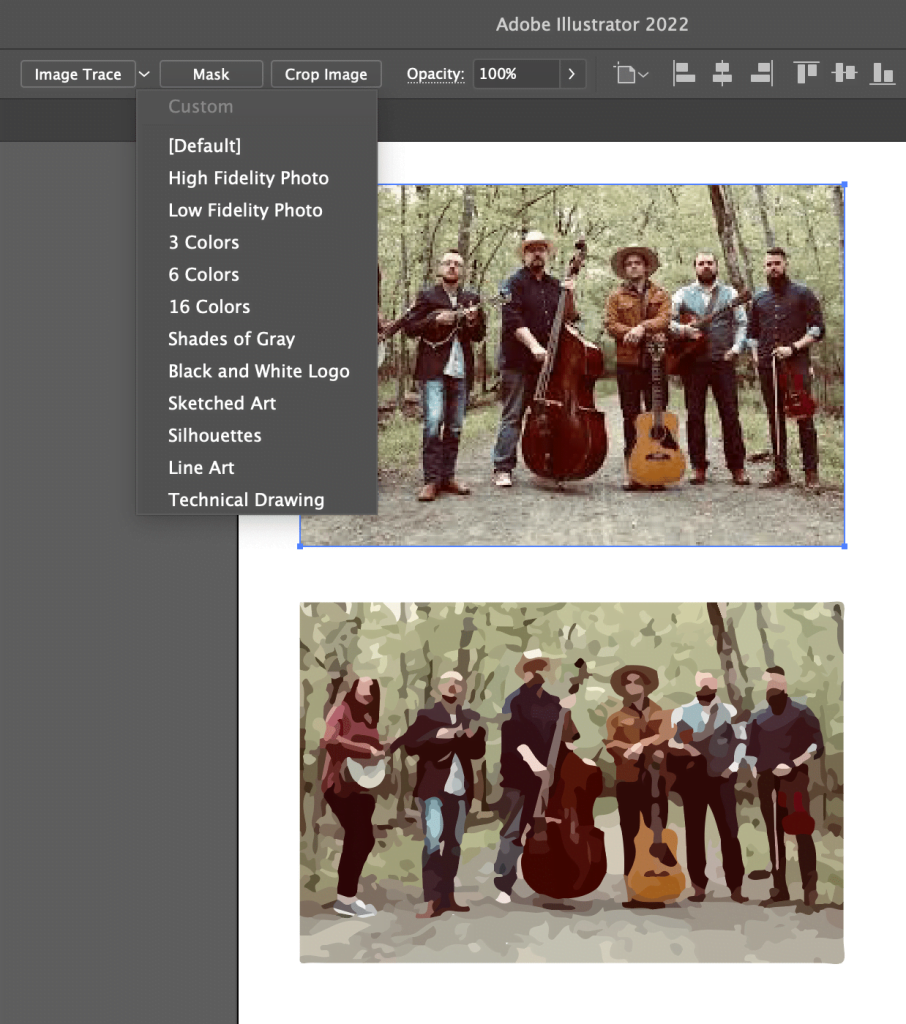Choose the 16 Colors preset

click(257, 306)
